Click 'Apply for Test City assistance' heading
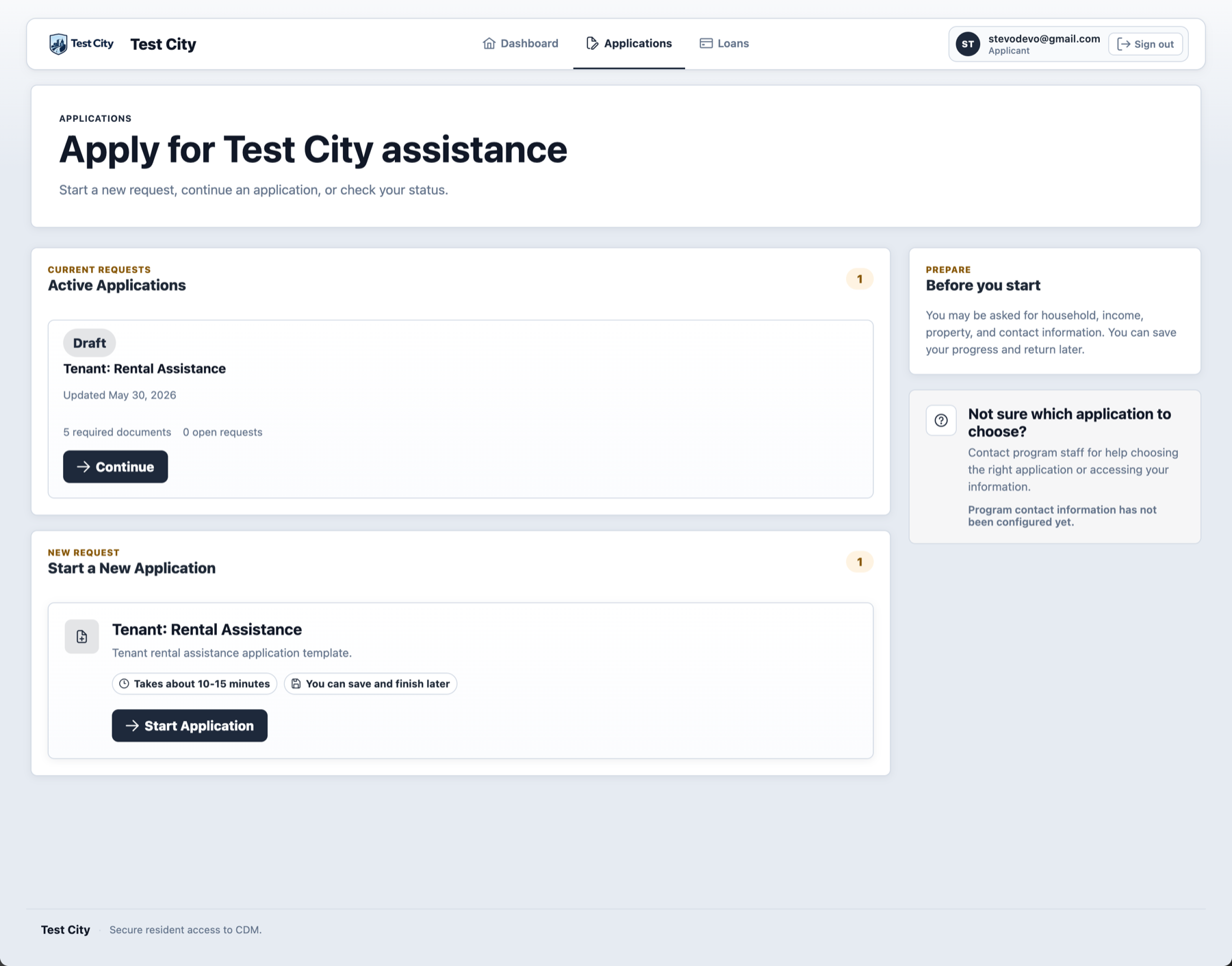Viewport: 1232px width, 966px height. tap(313, 149)
